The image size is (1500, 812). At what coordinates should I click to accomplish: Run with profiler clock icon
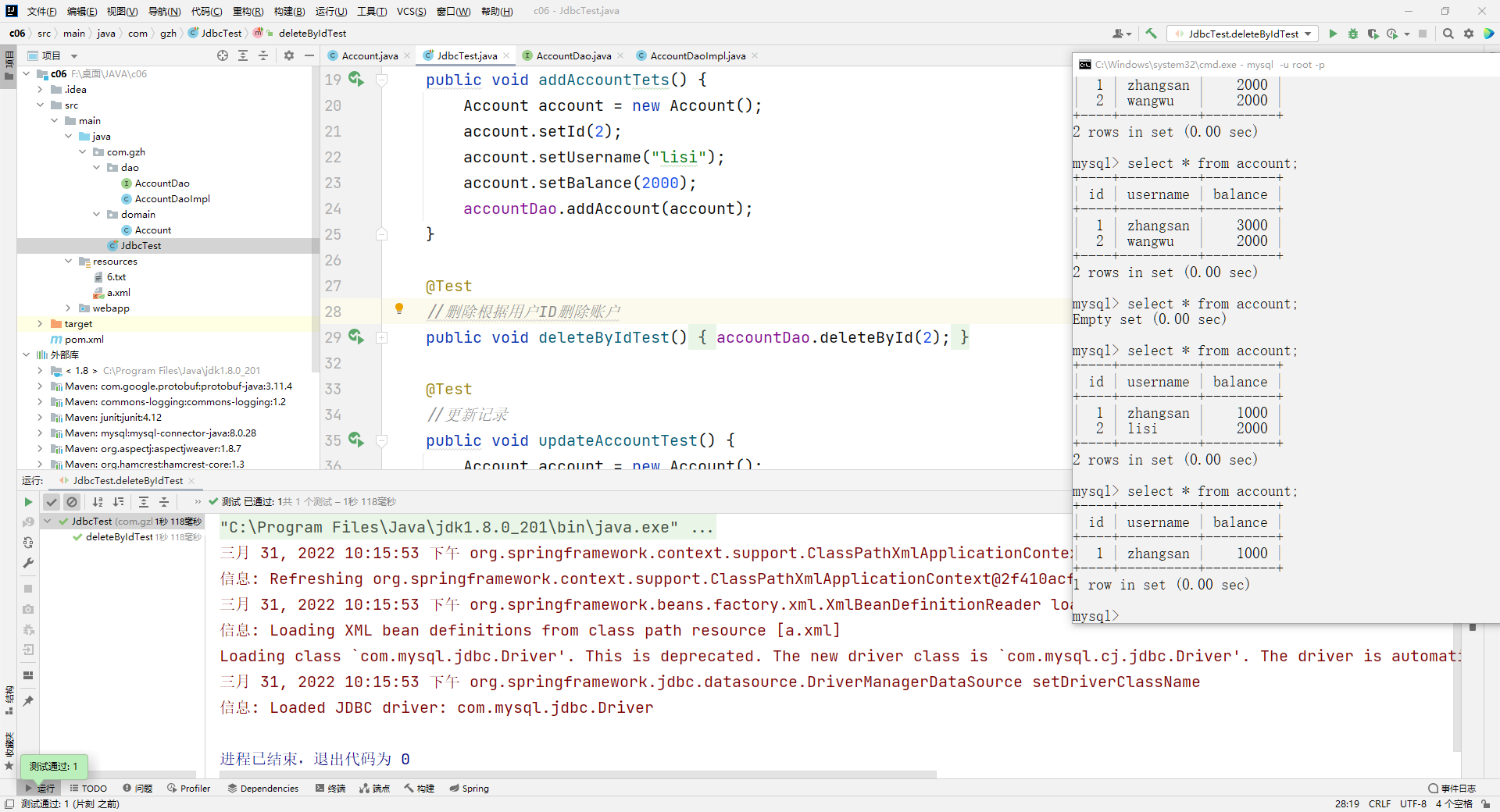coord(1392,34)
